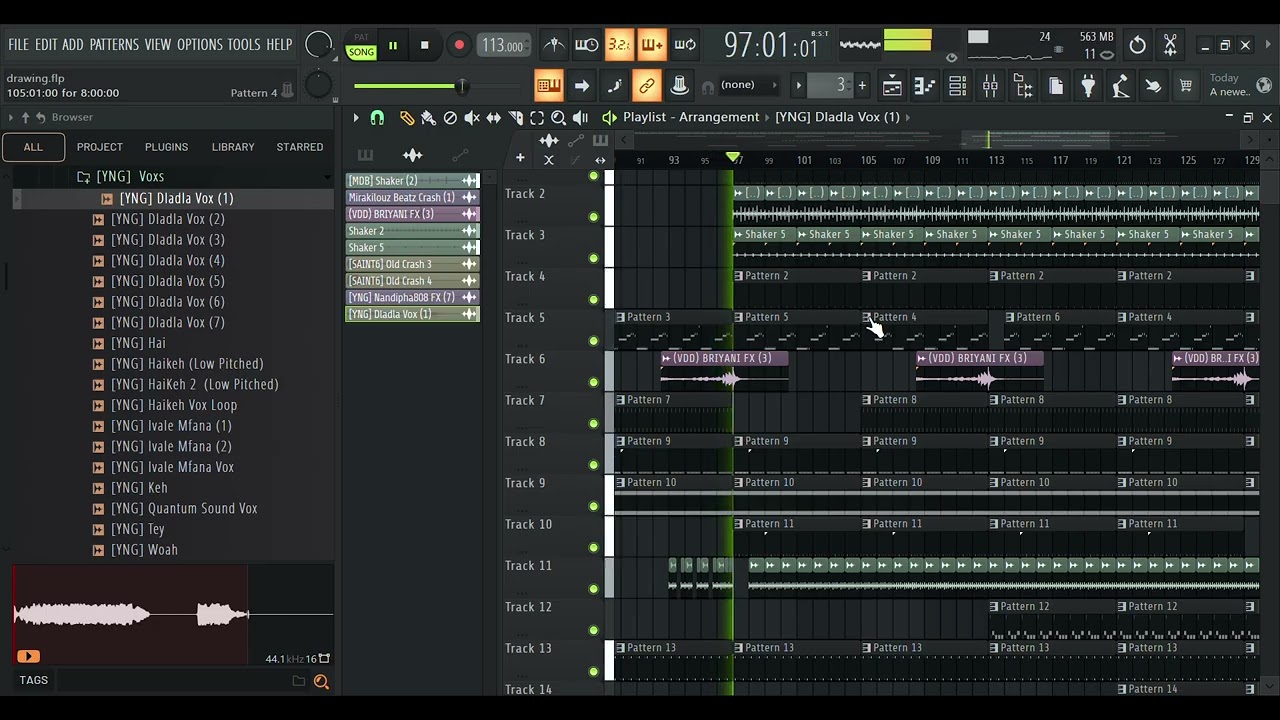
Task: Click the plugin plug icon in the toolbar
Action: [x=1088, y=86]
